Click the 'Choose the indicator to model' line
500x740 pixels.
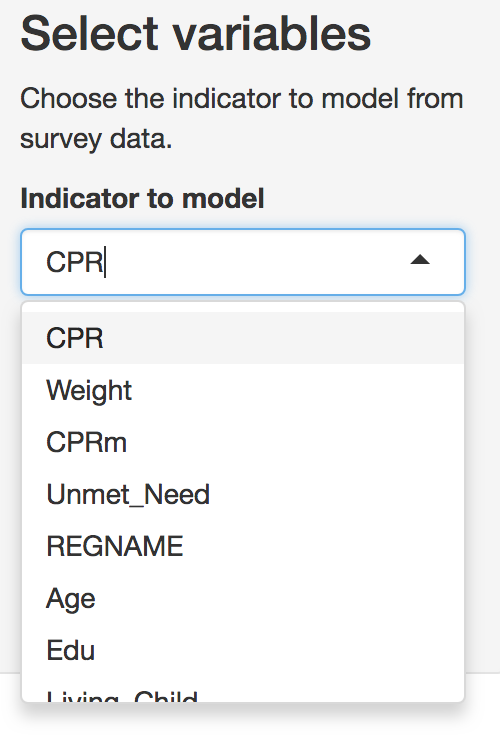click(x=242, y=99)
